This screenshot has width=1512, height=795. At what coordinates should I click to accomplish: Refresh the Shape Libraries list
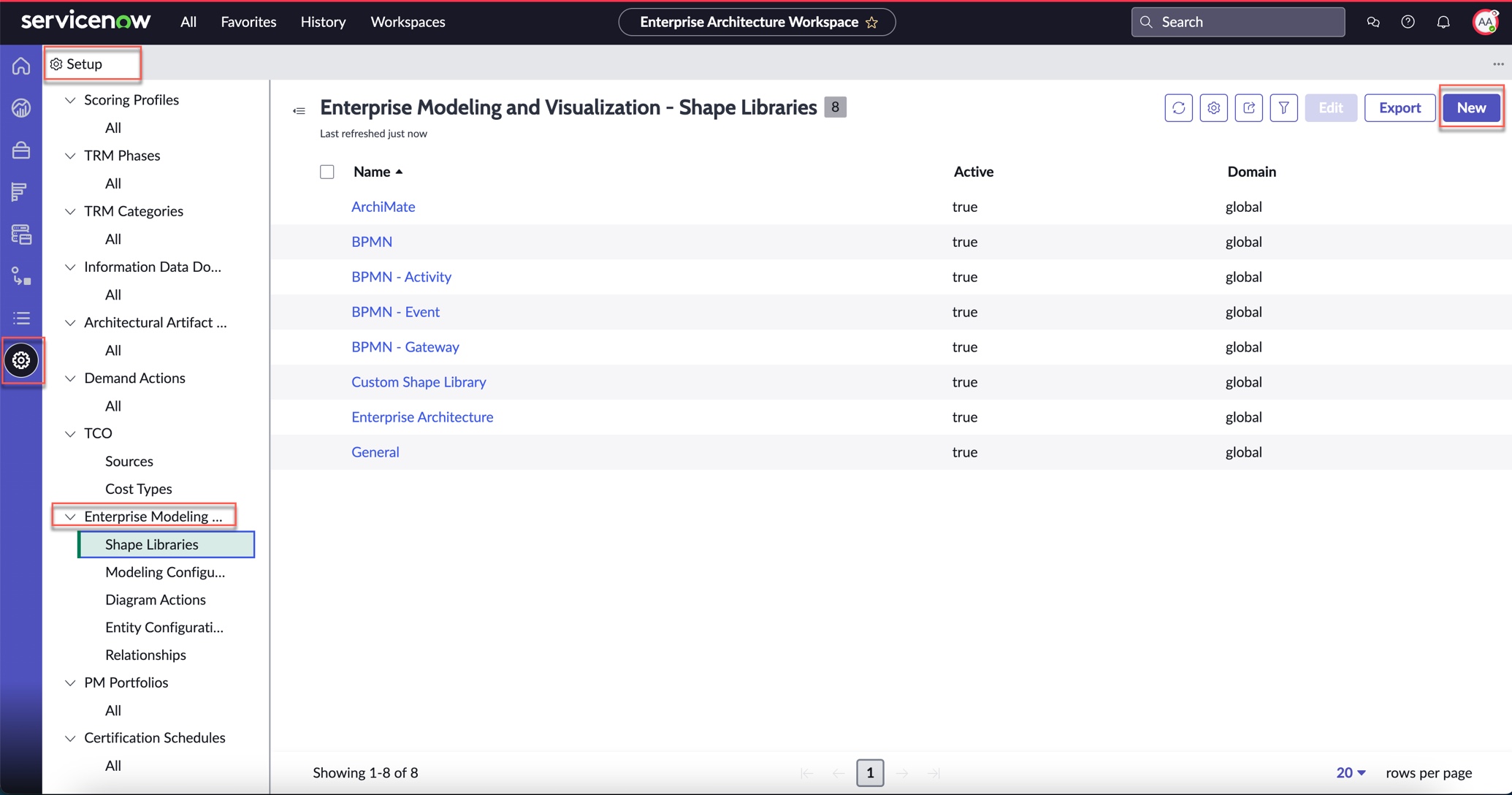tap(1178, 108)
